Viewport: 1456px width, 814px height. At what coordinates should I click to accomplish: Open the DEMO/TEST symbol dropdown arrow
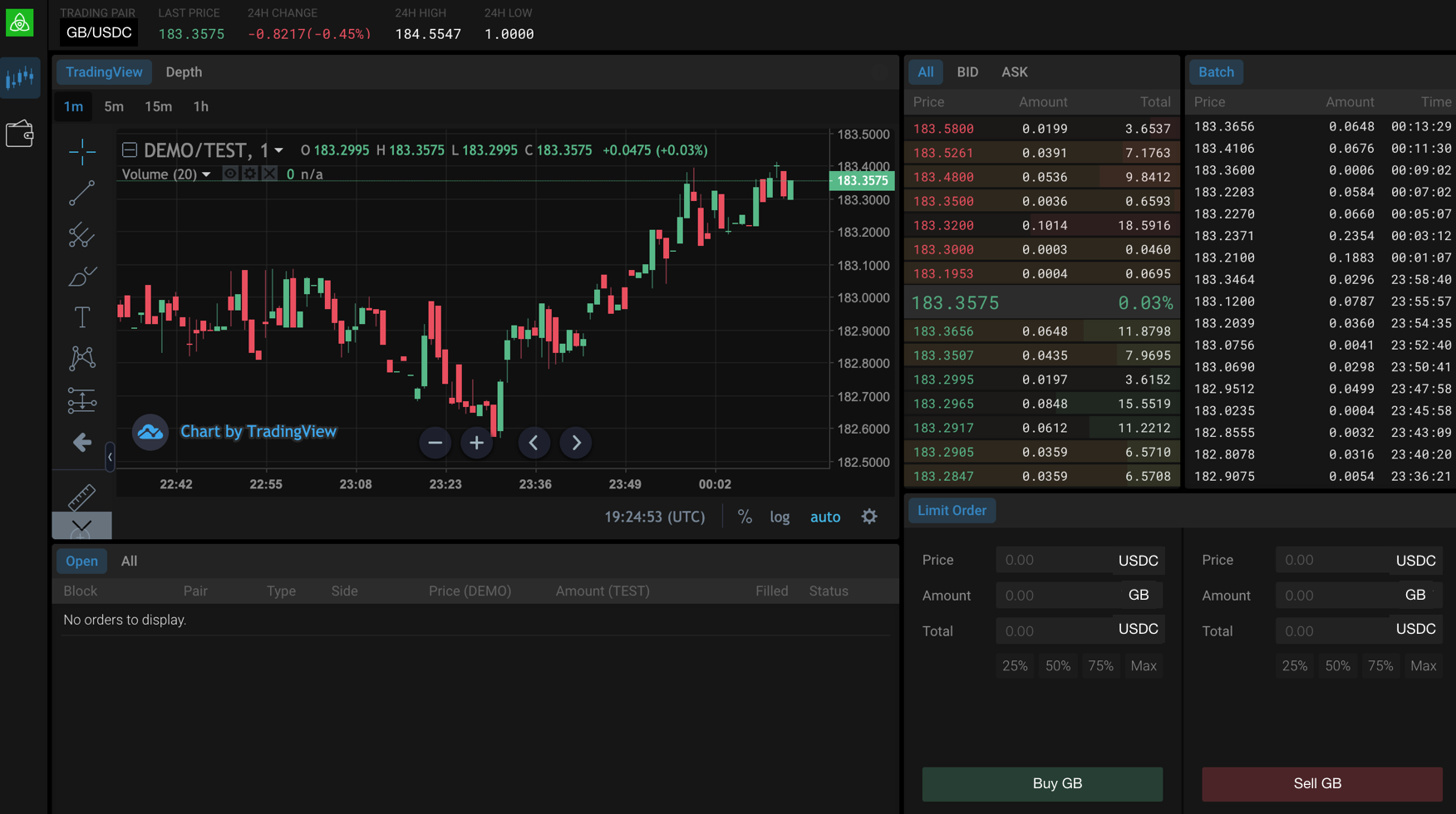tap(279, 150)
